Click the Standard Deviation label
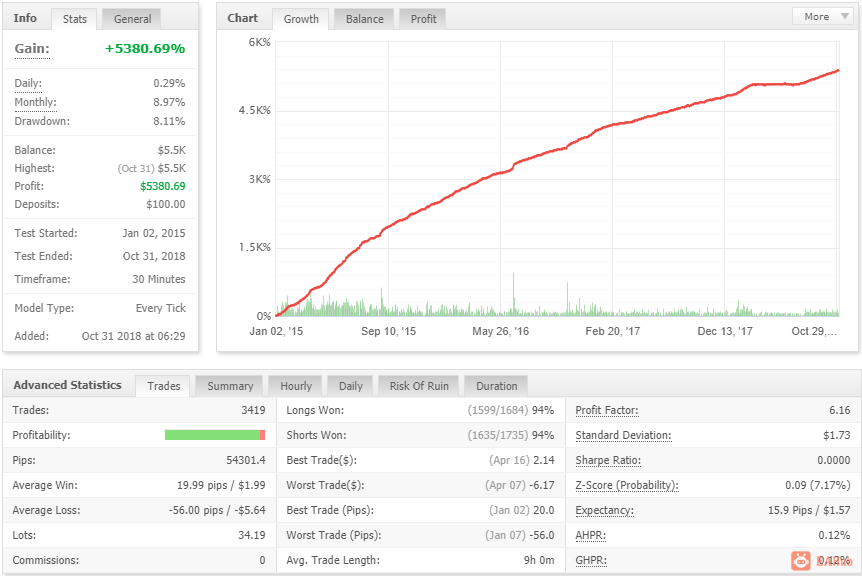 coord(623,435)
